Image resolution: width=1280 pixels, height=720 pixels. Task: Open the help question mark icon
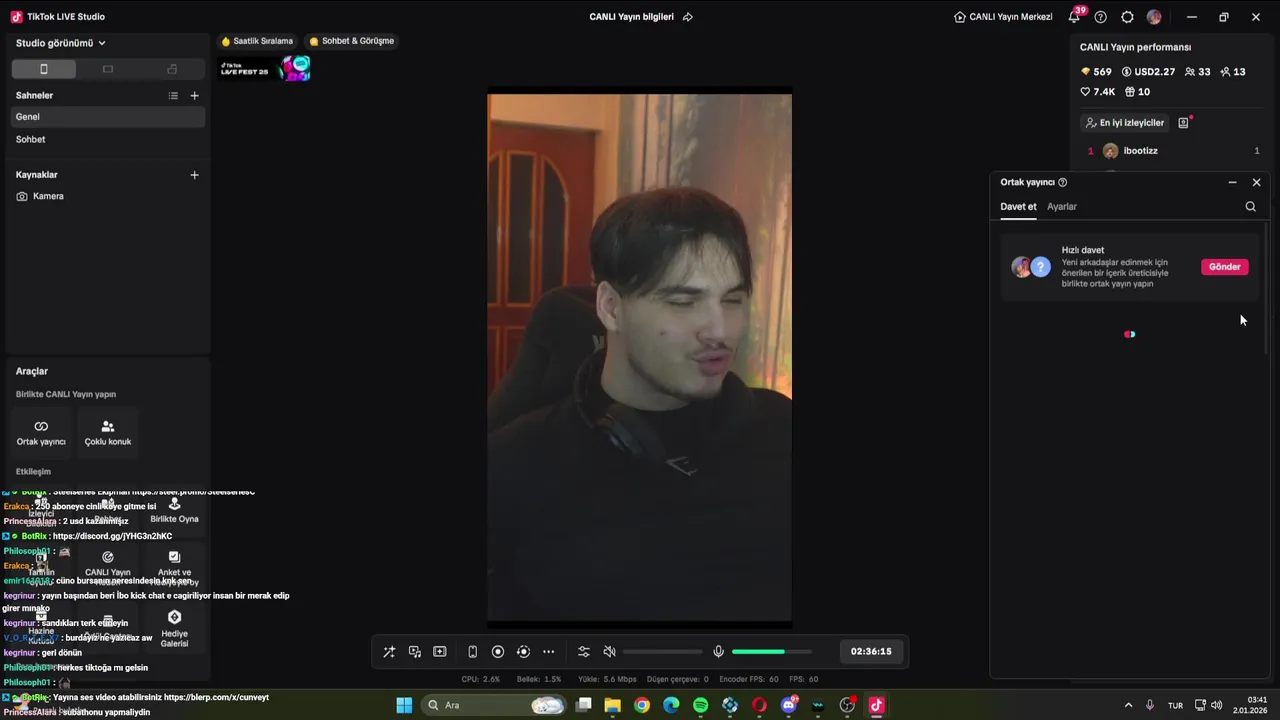pyautogui.click(x=1101, y=17)
